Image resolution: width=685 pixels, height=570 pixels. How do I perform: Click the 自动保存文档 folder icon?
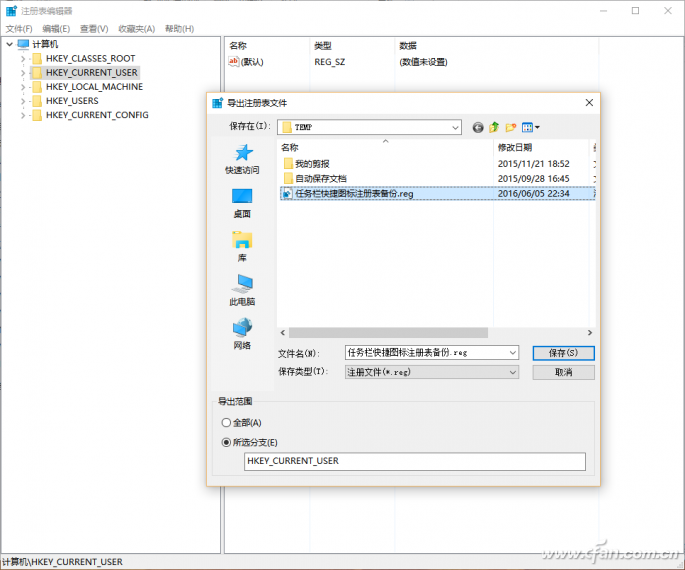pyautogui.click(x=288, y=178)
